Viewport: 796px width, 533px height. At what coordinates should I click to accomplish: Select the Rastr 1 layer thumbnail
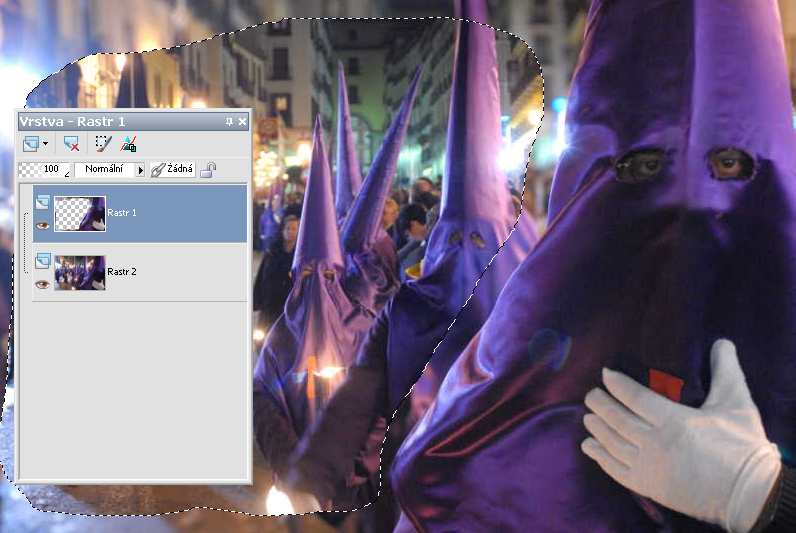tap(80, 214)
